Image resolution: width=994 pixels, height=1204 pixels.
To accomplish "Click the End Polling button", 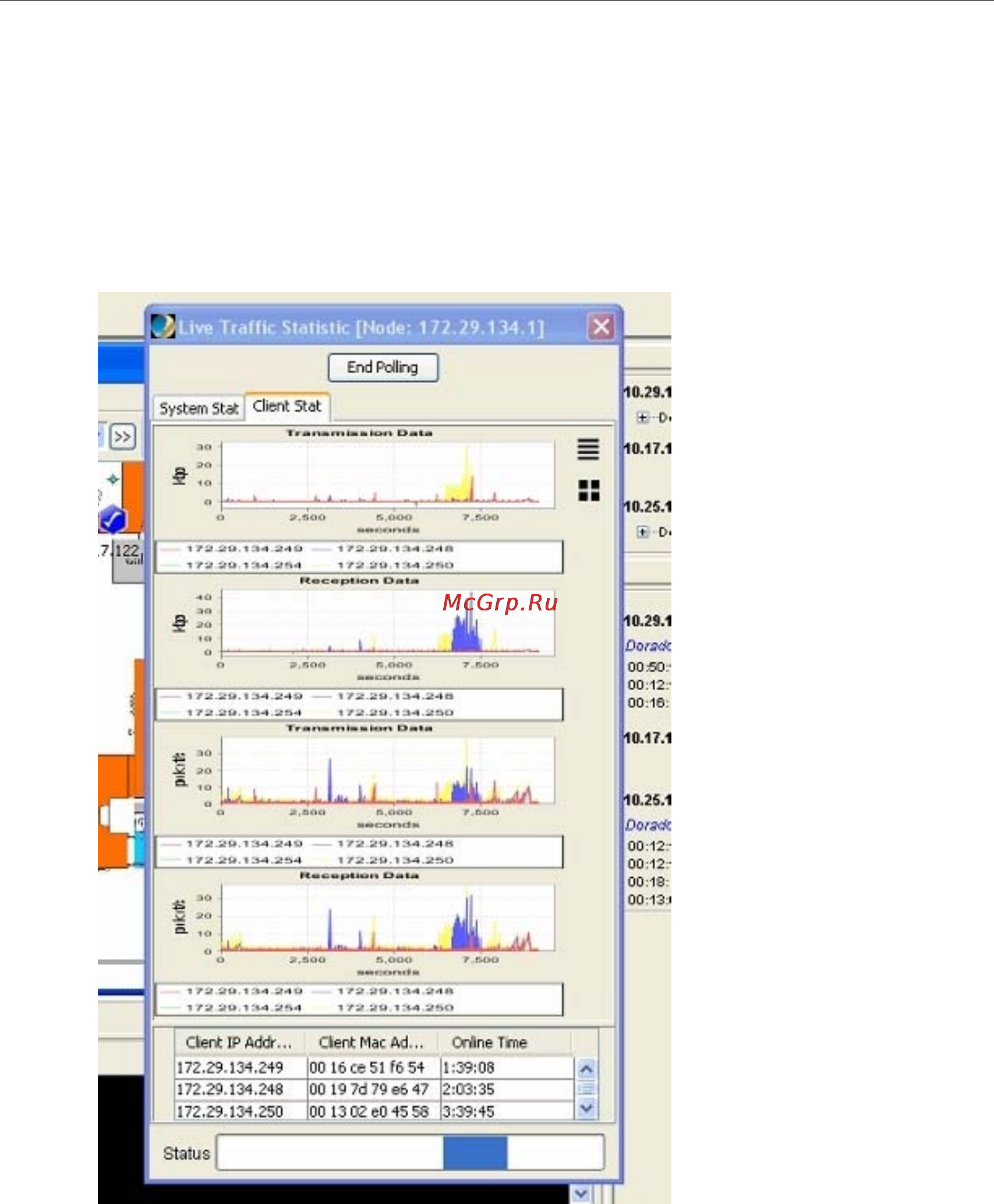I will [383, 368].
